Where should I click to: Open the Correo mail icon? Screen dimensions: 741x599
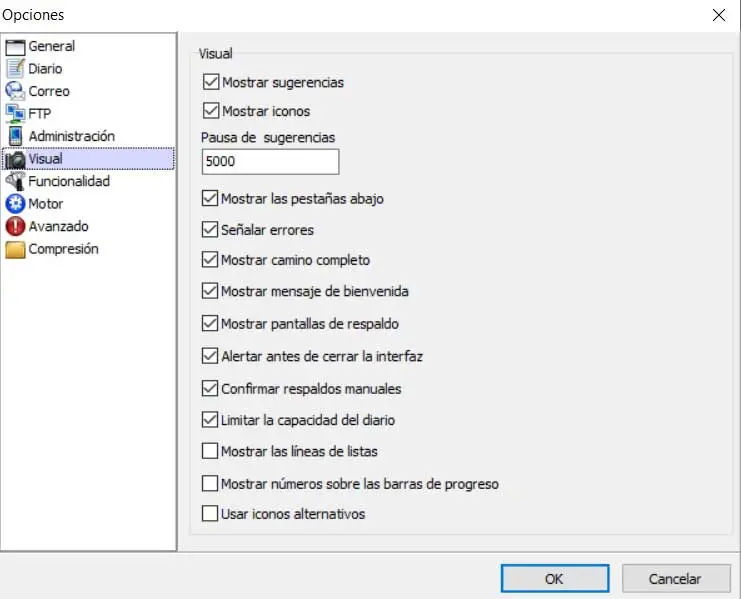(x=15, y=91)
